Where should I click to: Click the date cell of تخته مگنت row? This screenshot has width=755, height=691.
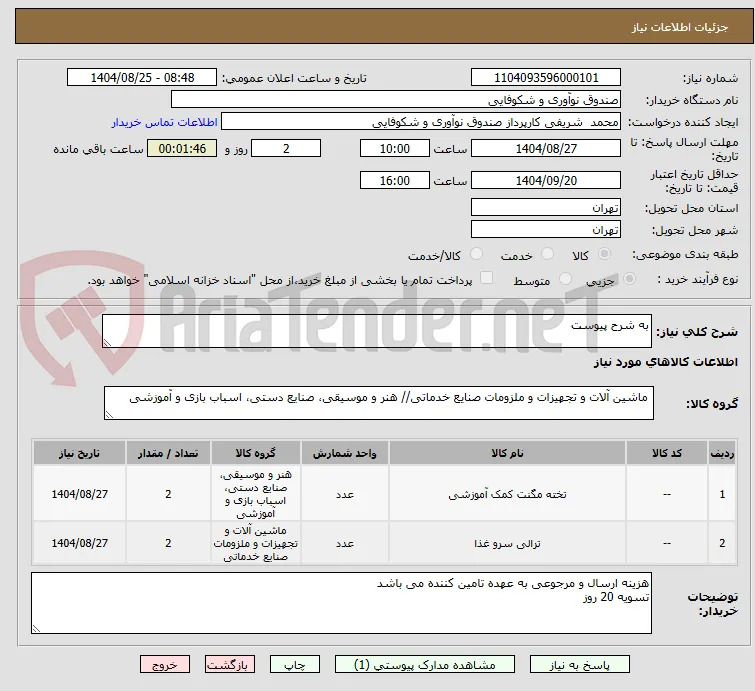tap(79, 494)
